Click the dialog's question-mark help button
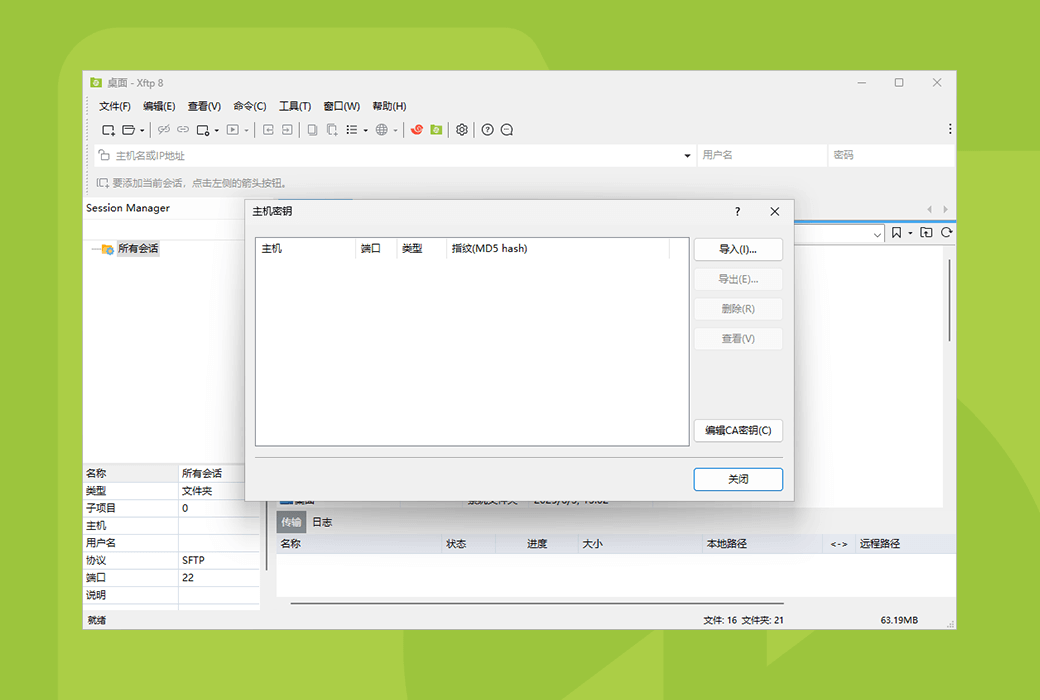 [x=738, y=212]
